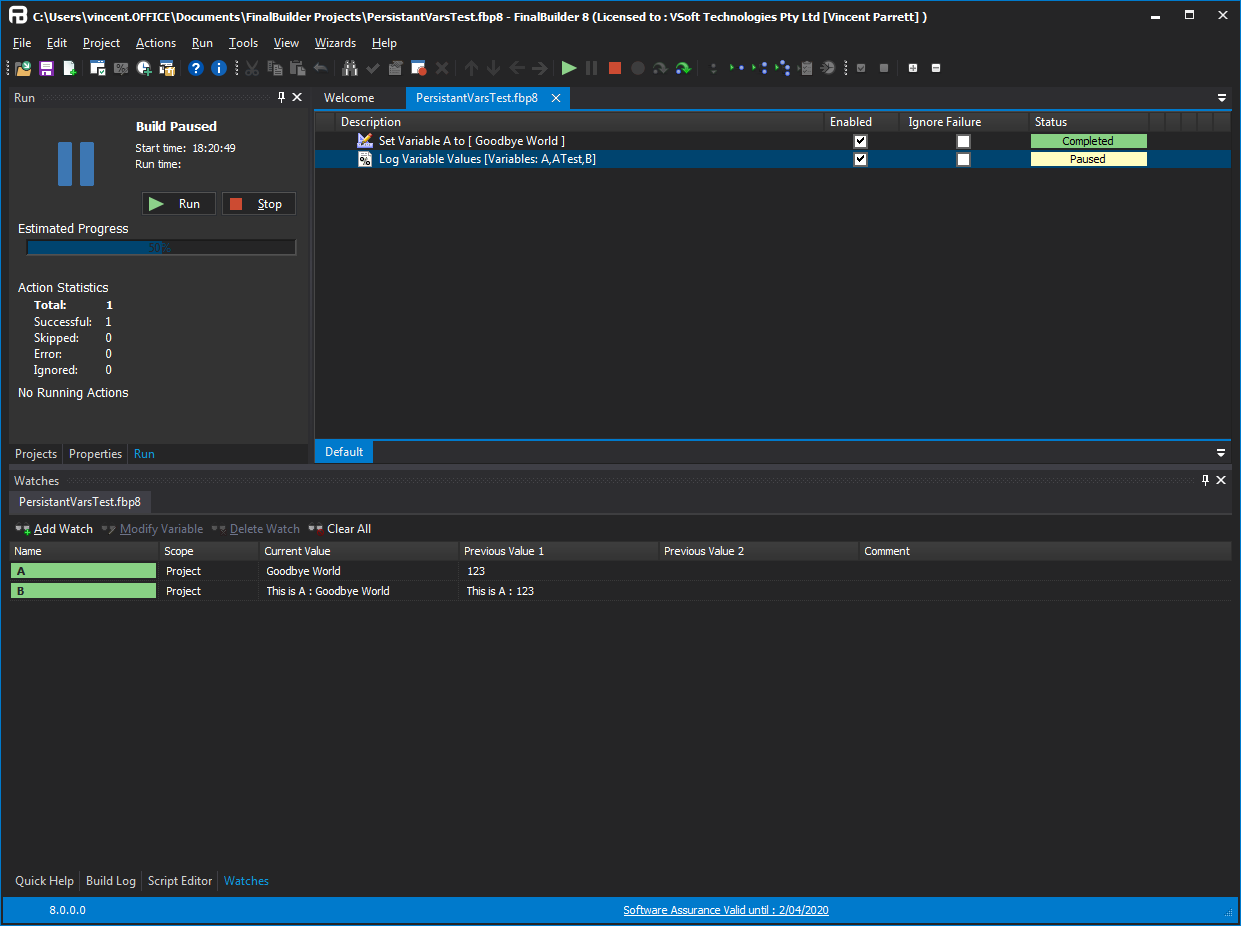This screenshot has height=926, width=1241.
Task: Click Add Watch button
Action: [55, 529]
